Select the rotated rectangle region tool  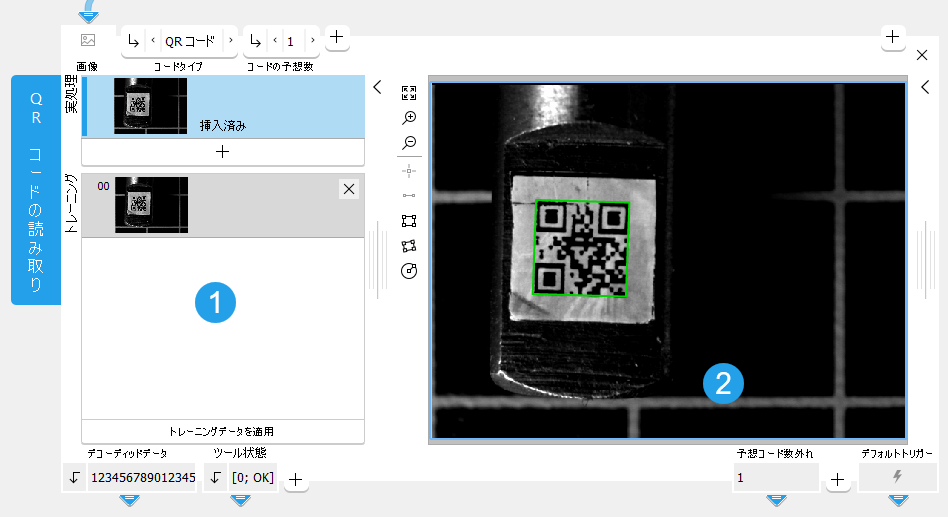[408, 246]
